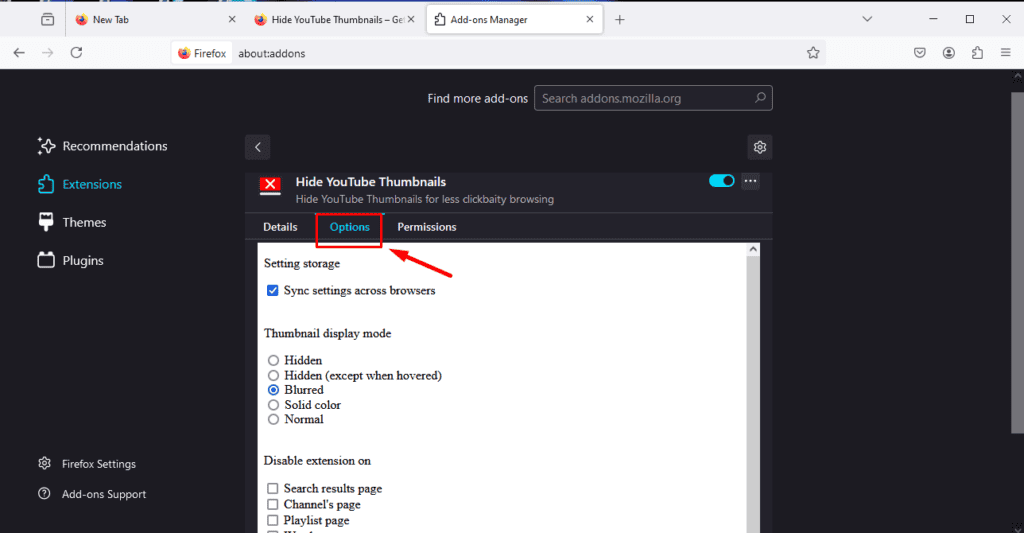Check Search results page checkbox
1024x533 pixels.
point(272,489)
